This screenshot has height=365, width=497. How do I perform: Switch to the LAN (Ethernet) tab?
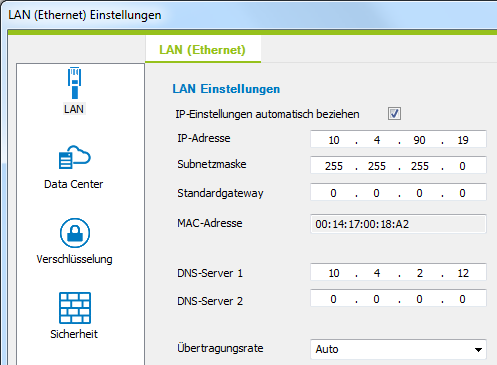pos(203,50)
